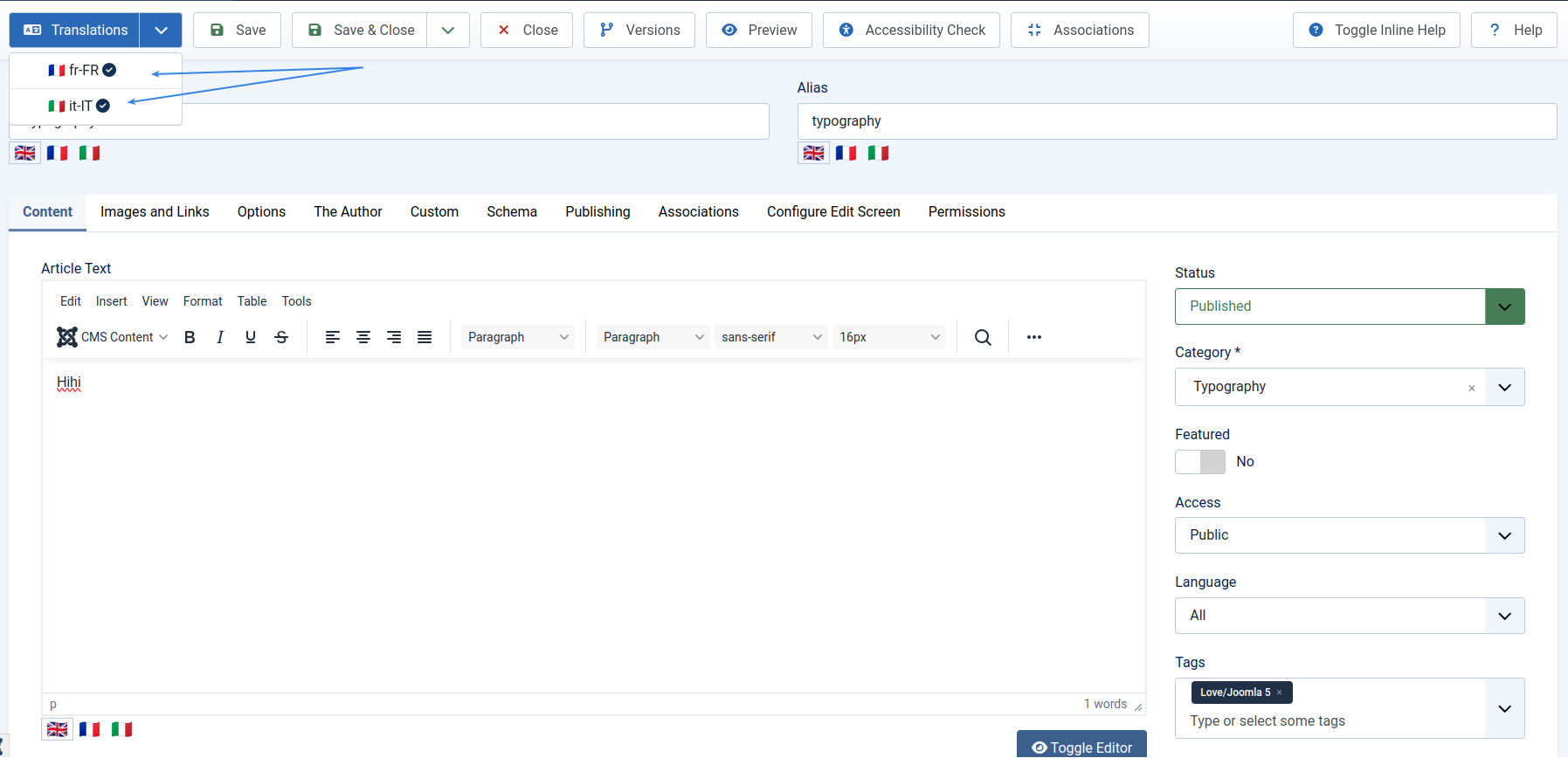The image size is (1568, 758).
Task: Justify the article text
Action: coord(425,337)
